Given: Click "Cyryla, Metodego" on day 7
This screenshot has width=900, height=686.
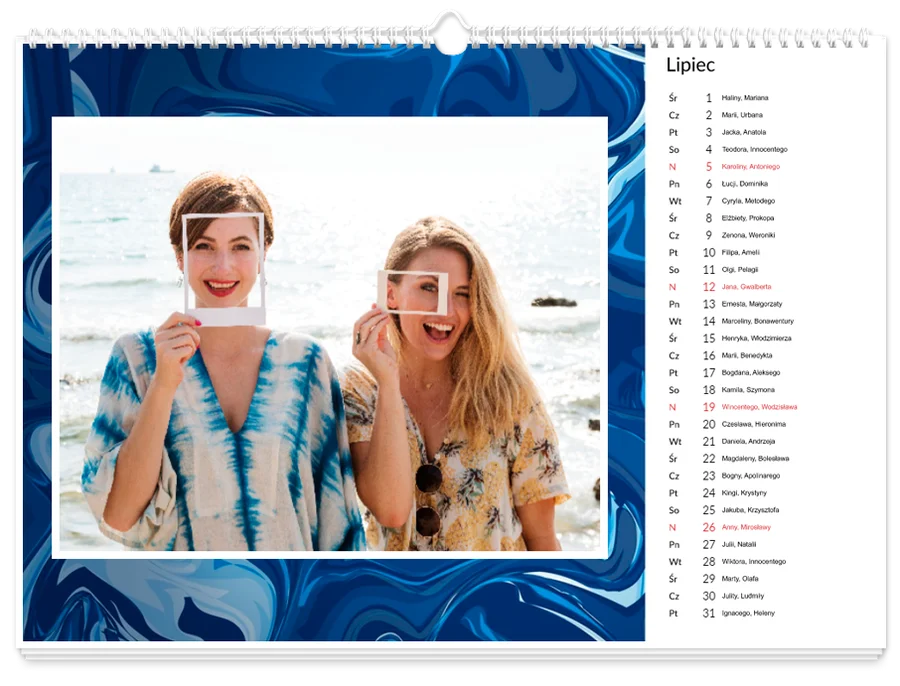Looking at the screenshot, I should click(748, 201).
